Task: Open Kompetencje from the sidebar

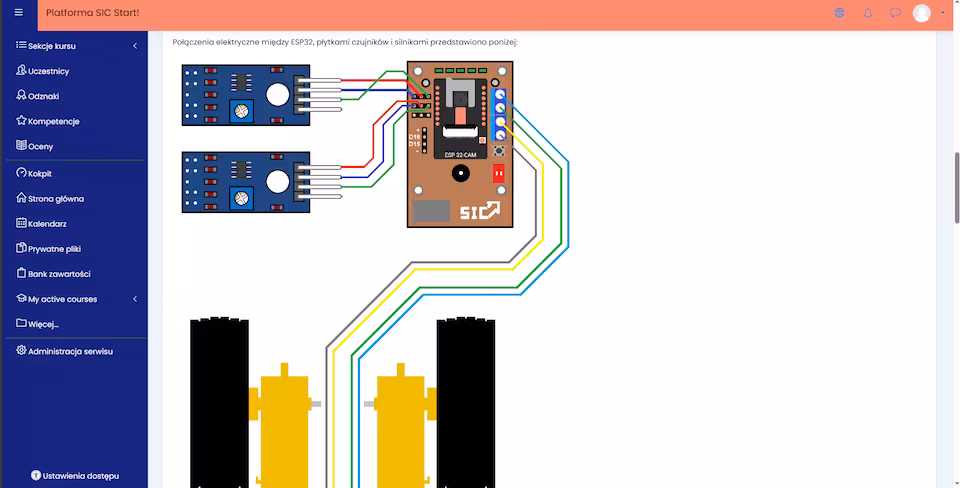Action: coord(53,121)
